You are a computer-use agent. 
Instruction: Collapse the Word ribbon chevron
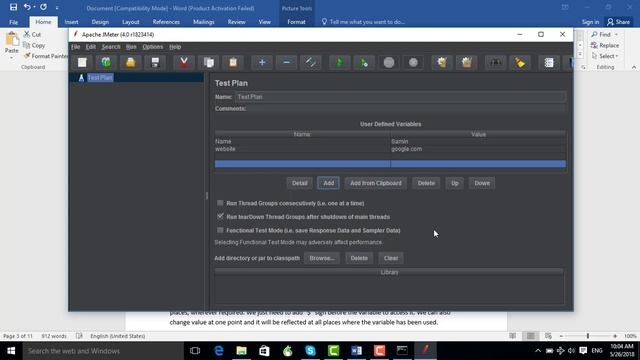(x=634, y=67)
